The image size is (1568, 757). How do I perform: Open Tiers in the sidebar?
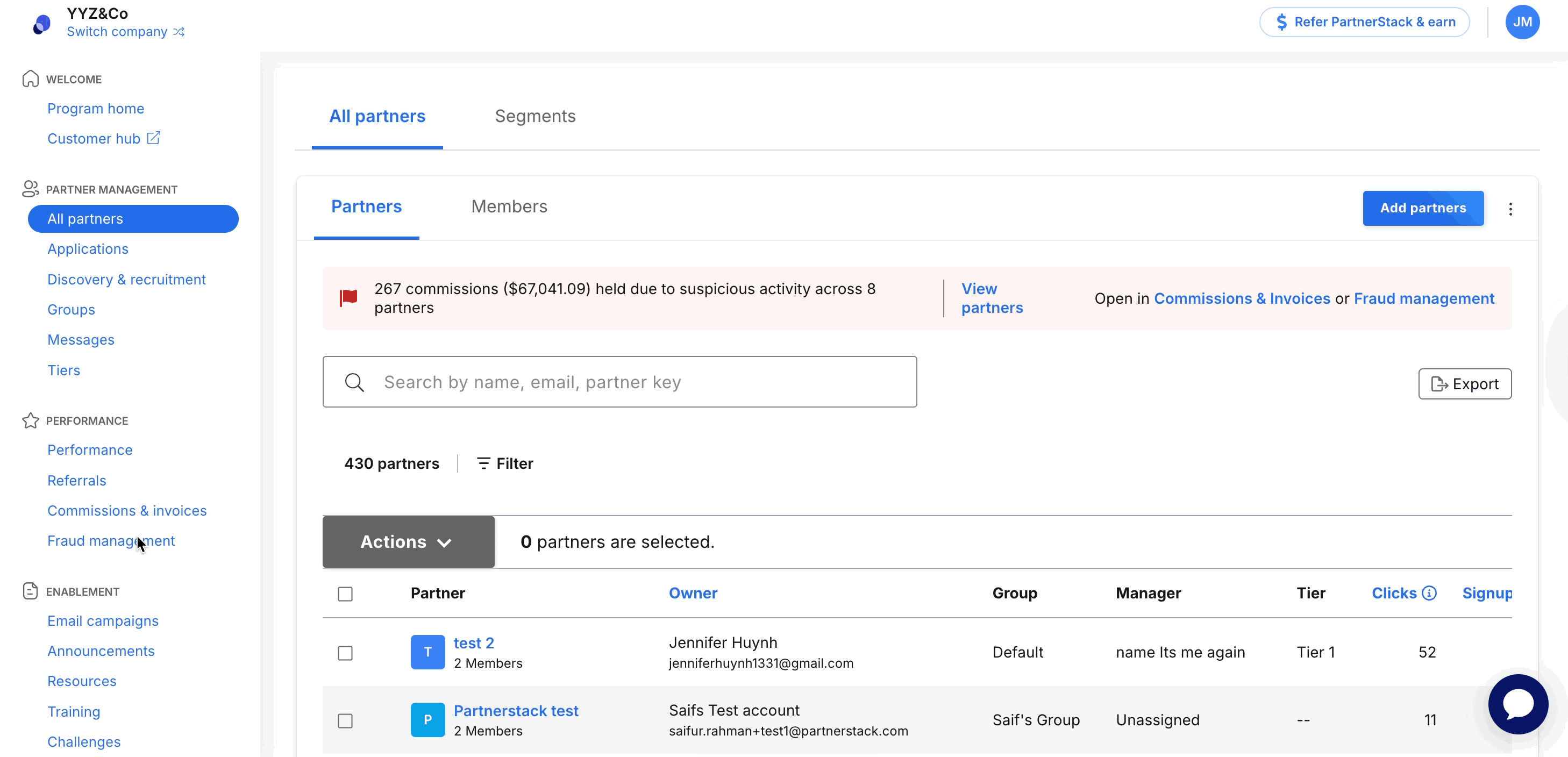[64, 370]
